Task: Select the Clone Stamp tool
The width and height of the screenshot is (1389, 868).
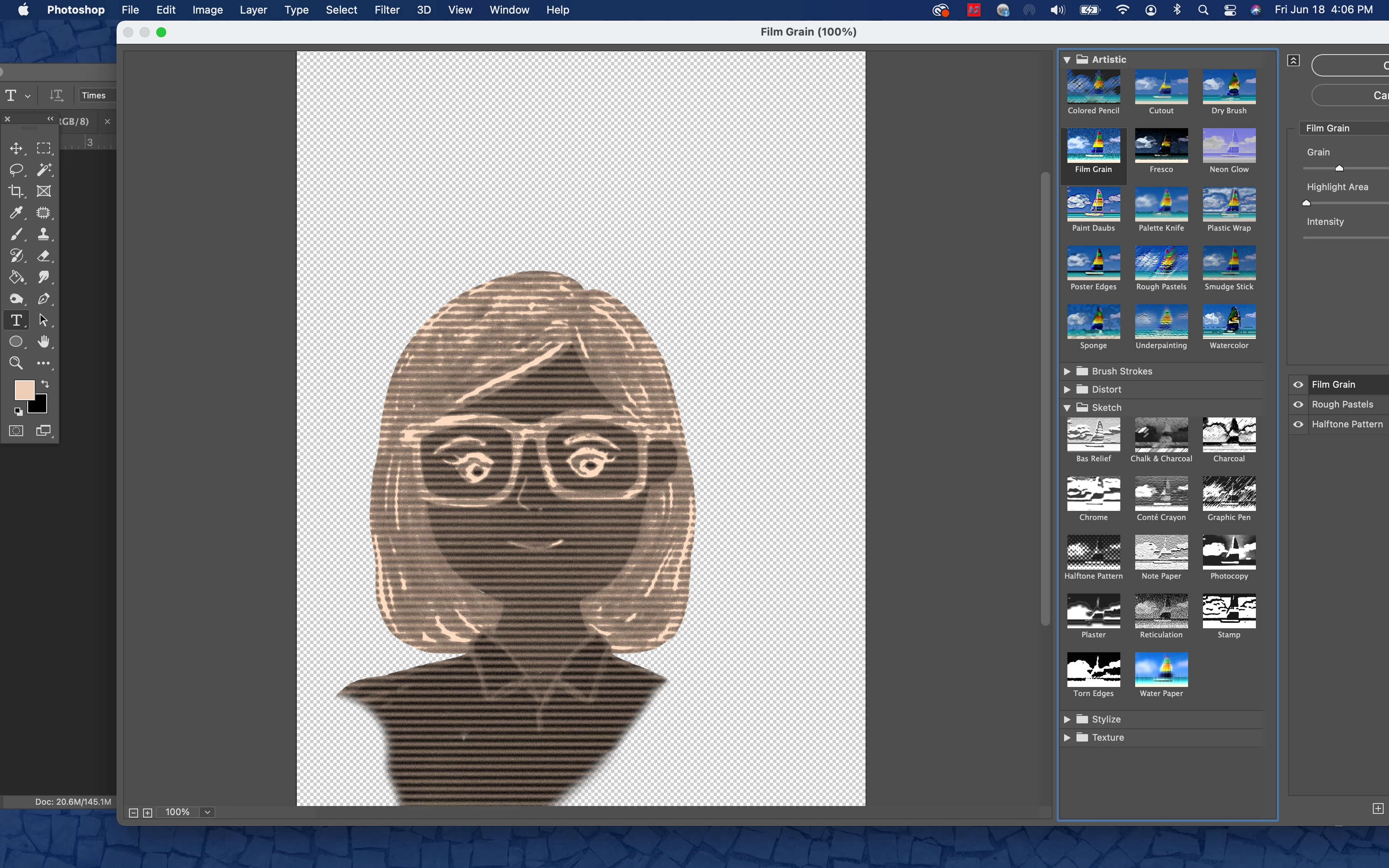Action: 44,234
